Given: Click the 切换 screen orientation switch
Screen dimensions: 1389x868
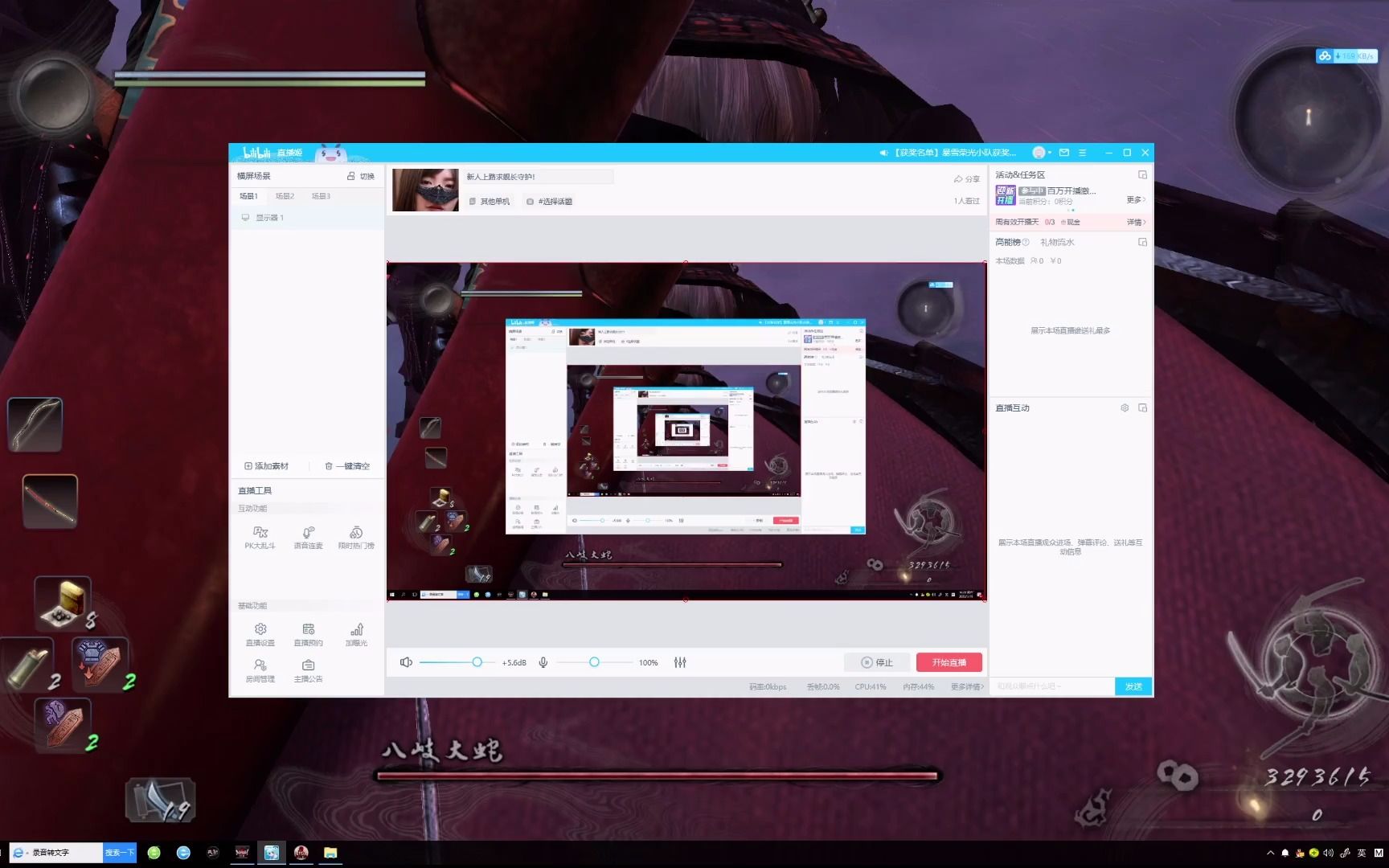Looking at the screenshot, I should pyautogui.click(x=361, y=176).
